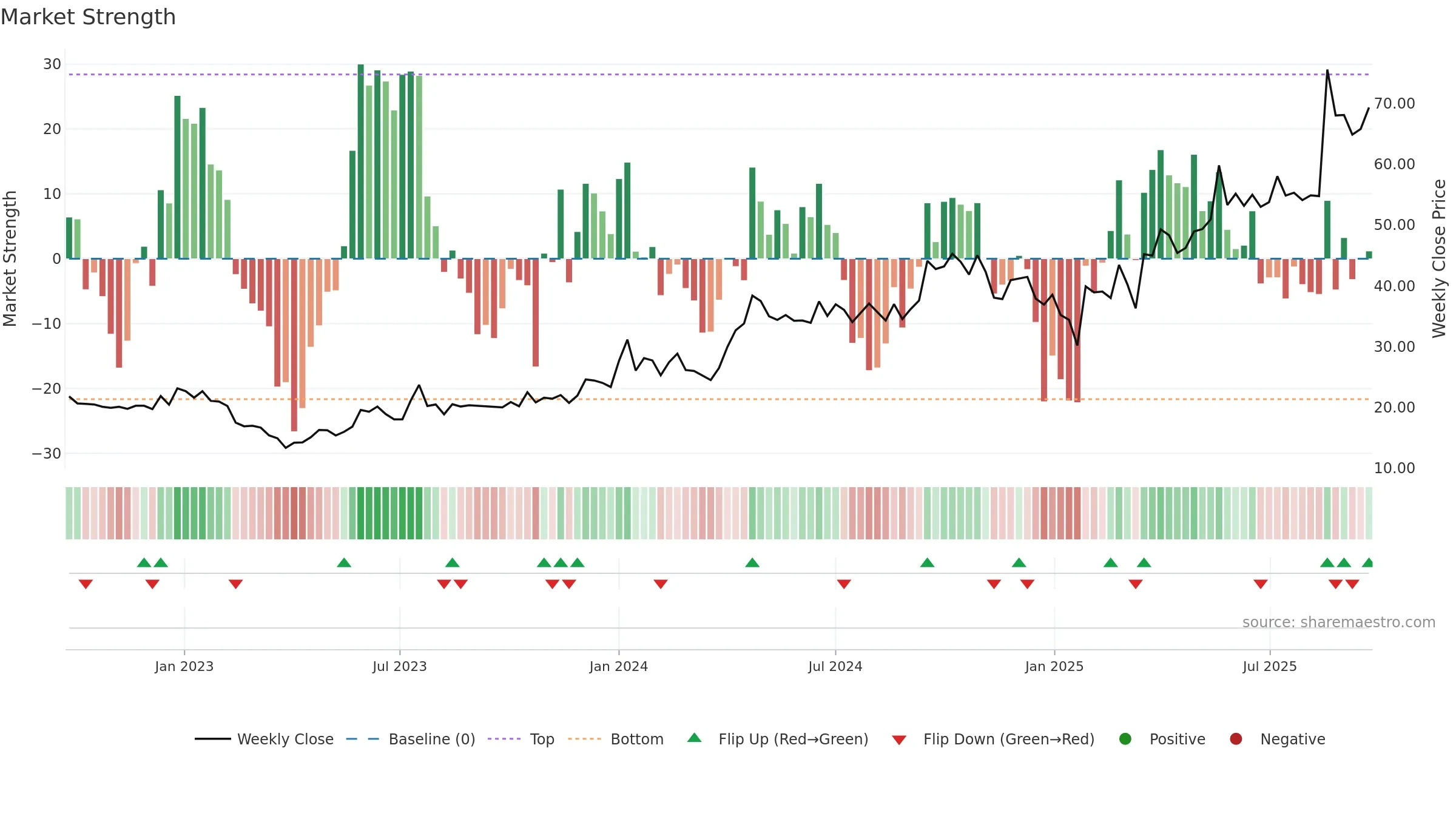Click the source: sharemaestro.com text
The width and height of the screenshot is (1456, 819).
1339,622
